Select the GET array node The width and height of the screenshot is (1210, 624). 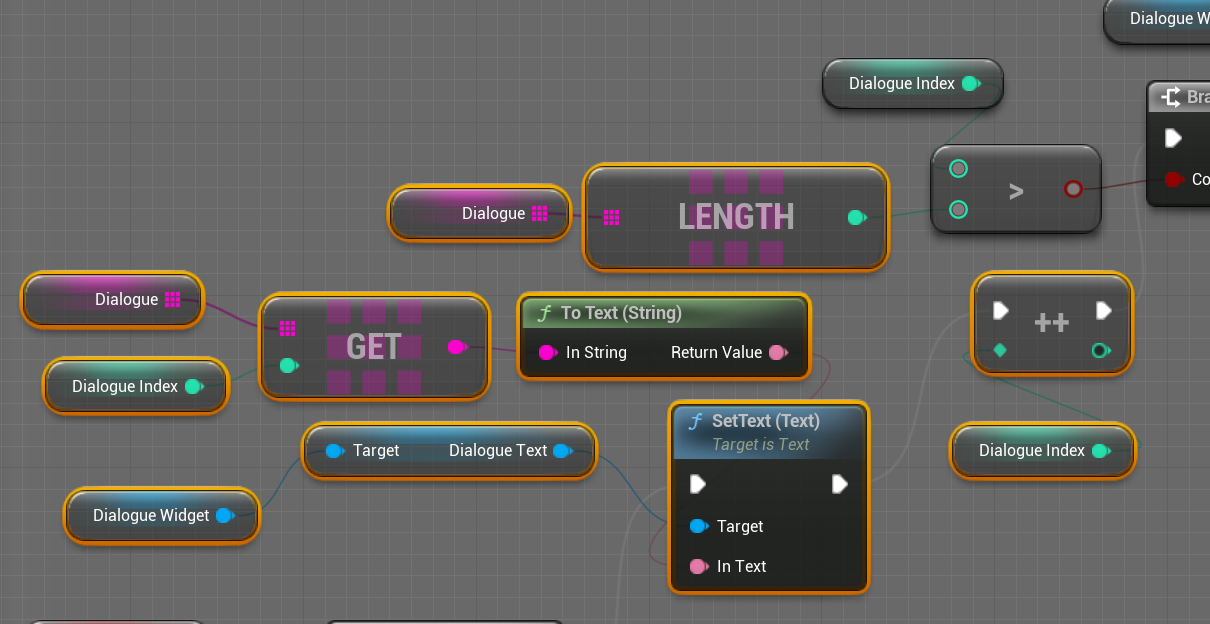pyautogui.click(x=373, y=346)
